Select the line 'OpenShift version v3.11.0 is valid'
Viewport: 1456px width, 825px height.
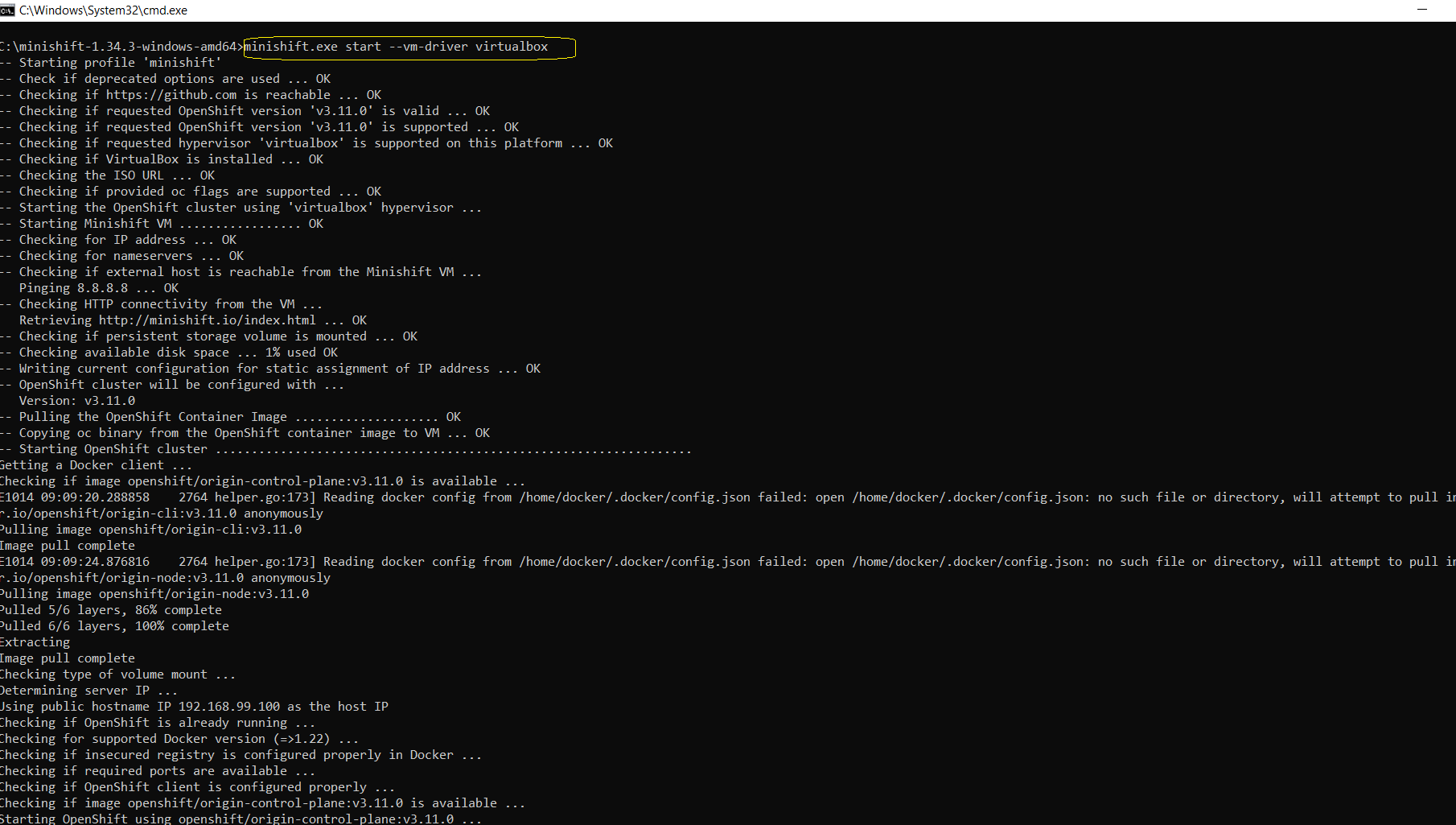click(245, 111)
